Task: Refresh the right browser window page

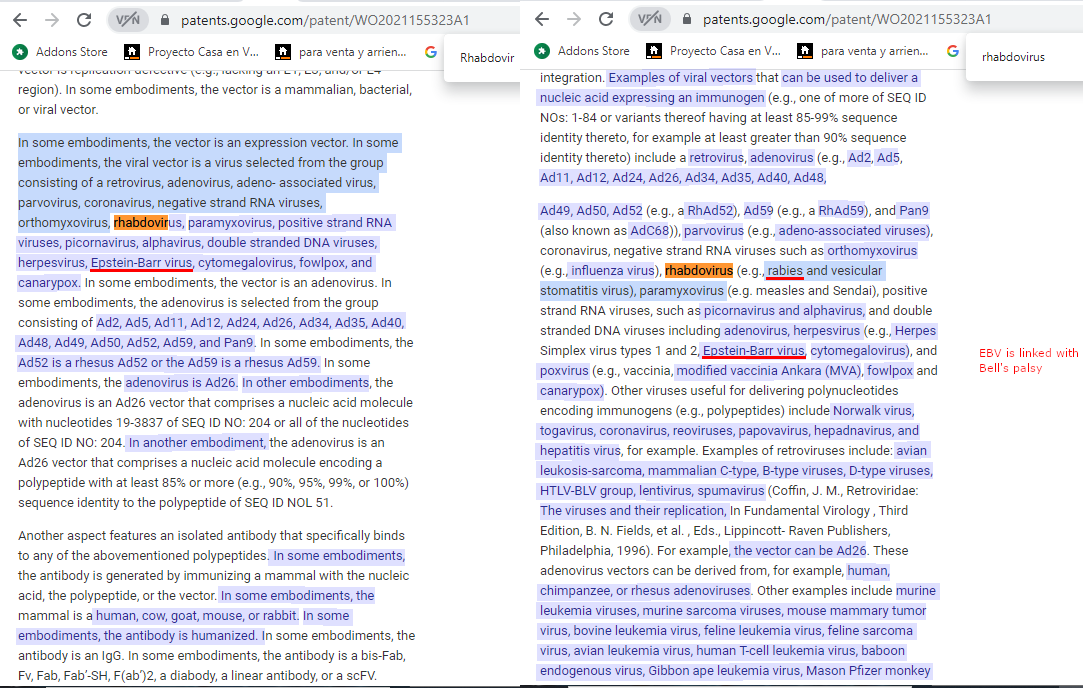Action: click(606, 19)
